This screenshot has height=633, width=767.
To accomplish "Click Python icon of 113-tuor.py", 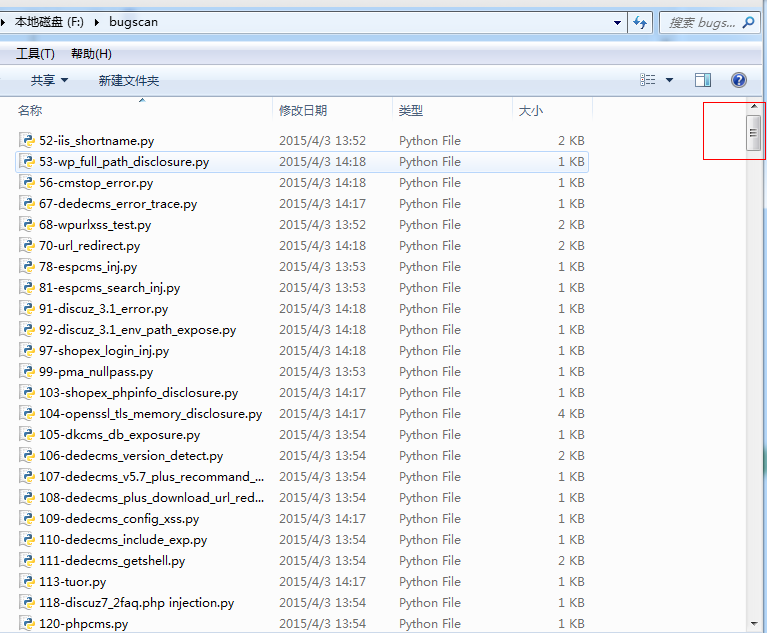I will [x=27, y=582].
